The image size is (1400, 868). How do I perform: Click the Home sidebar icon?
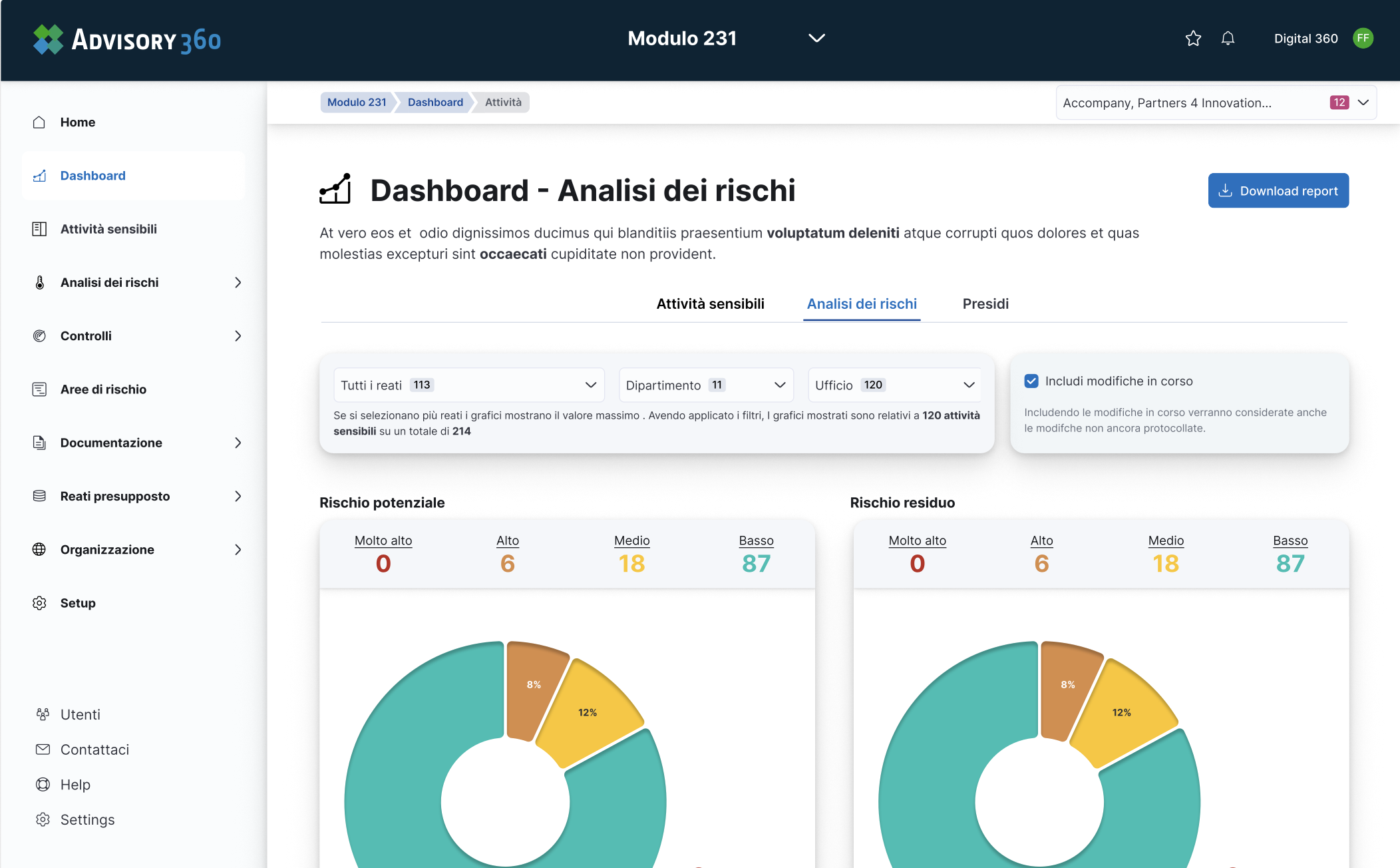point(39,122)
